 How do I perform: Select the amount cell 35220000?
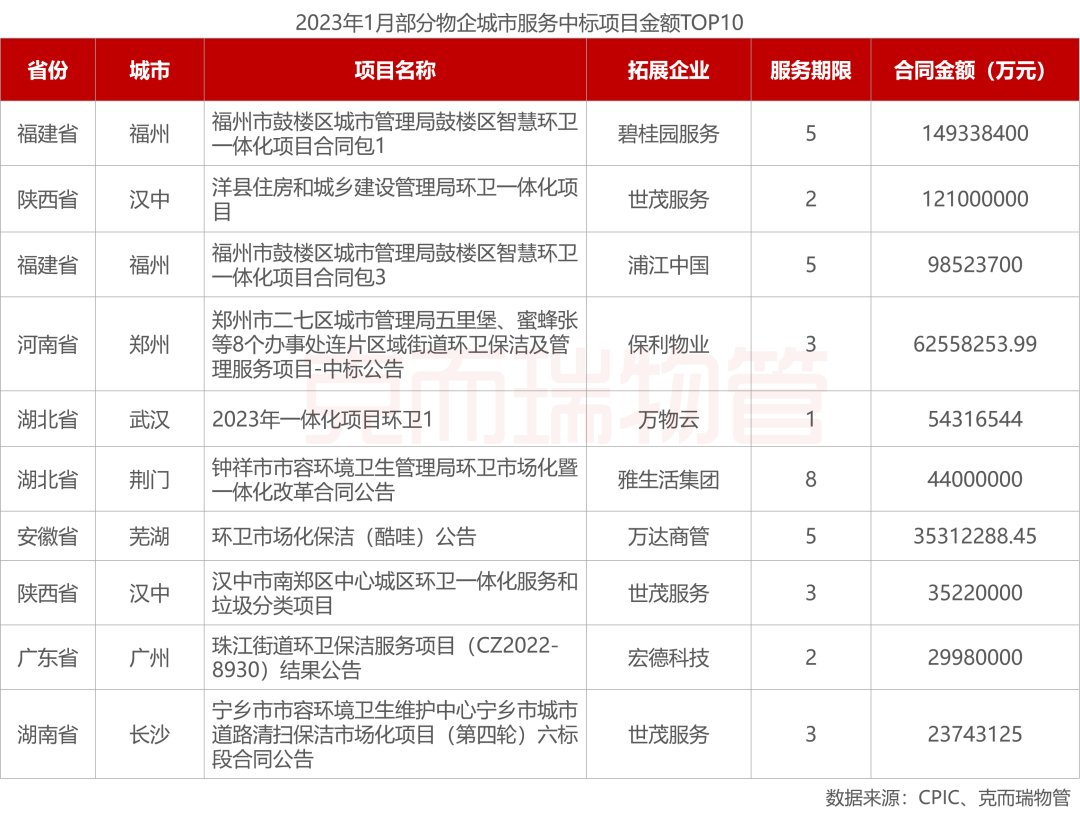(x=975, y=593)
